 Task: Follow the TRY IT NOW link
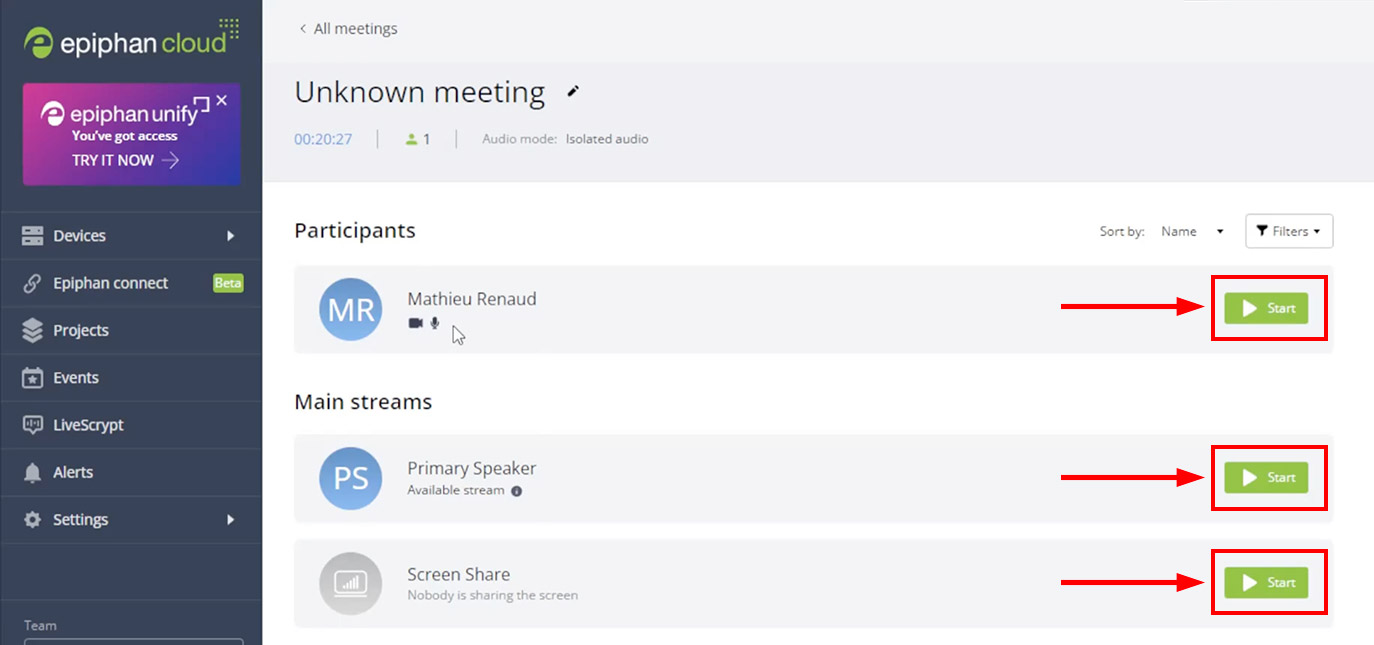coord(125,160)
